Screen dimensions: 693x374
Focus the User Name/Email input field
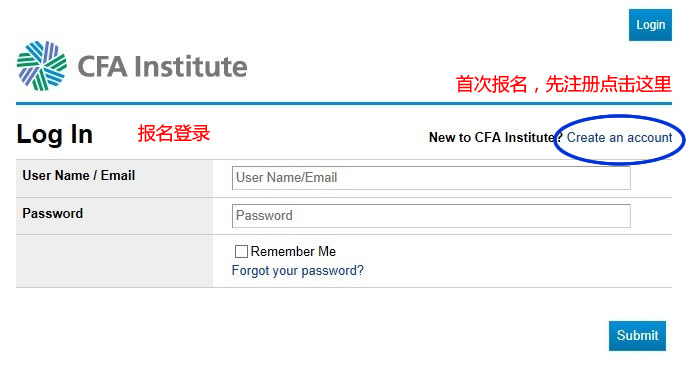[x=431, y=178]
